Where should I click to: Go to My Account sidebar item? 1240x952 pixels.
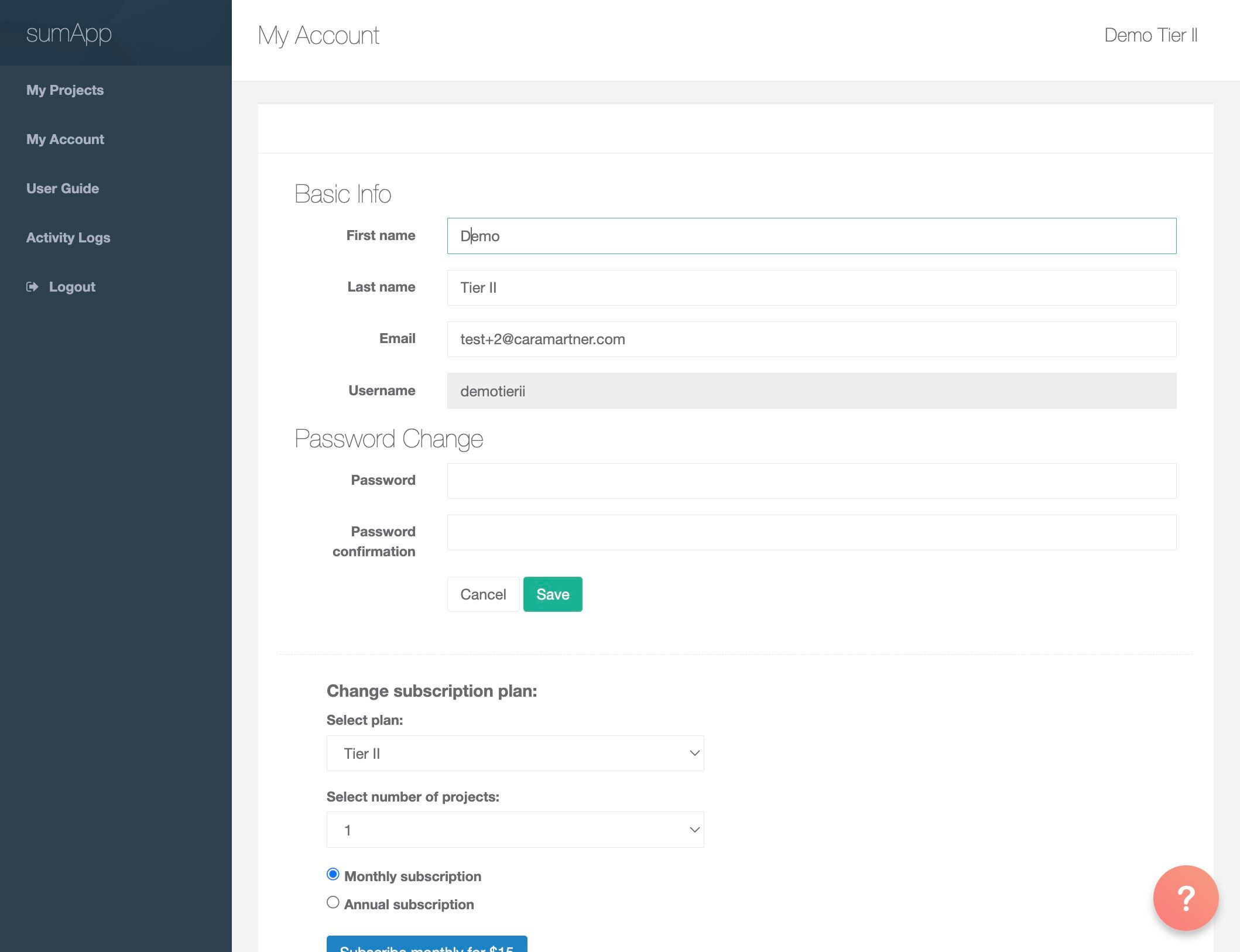(x=65, y=139)
